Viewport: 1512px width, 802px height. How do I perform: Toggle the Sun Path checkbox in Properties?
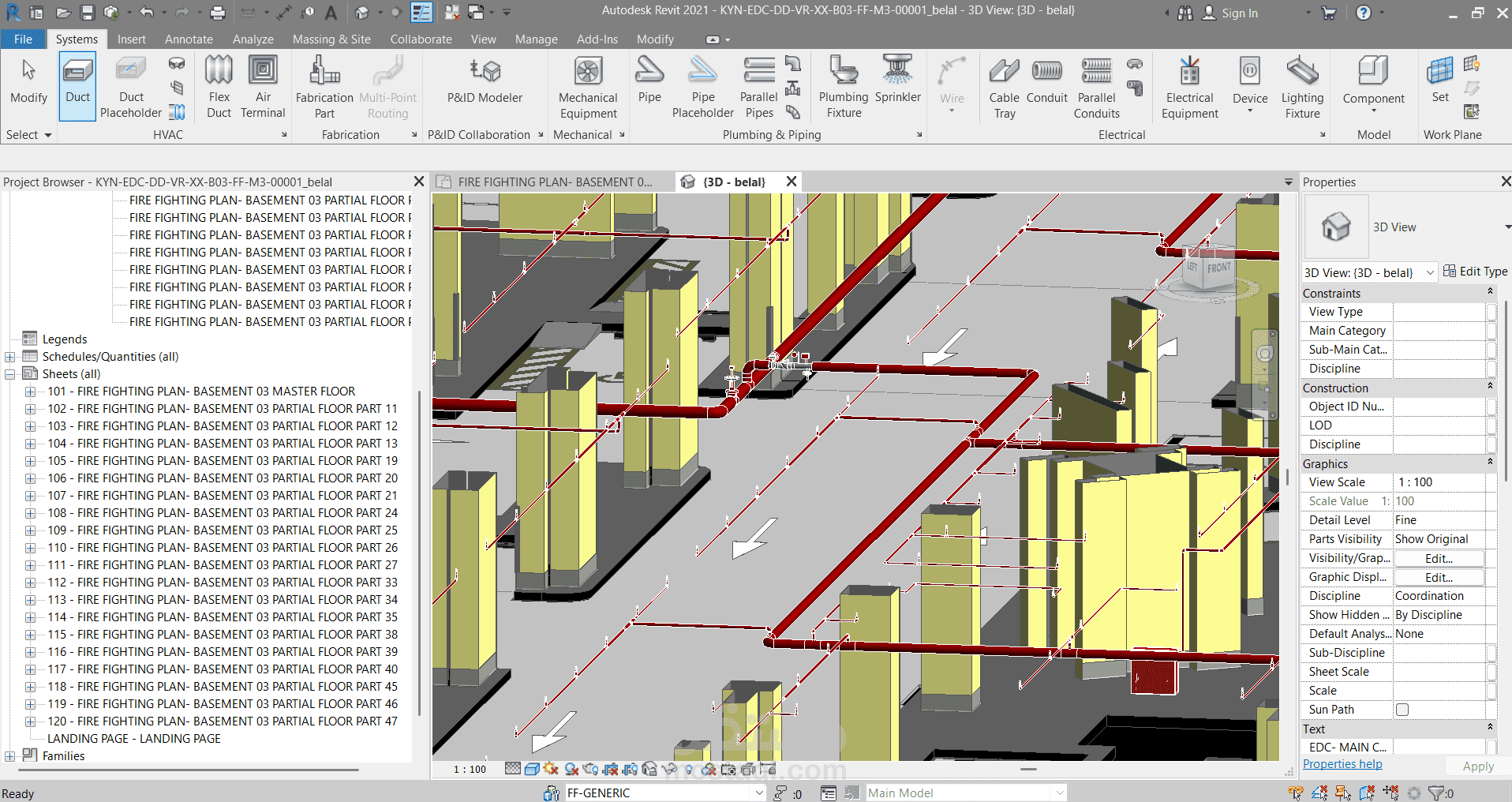click(1402, 709)
